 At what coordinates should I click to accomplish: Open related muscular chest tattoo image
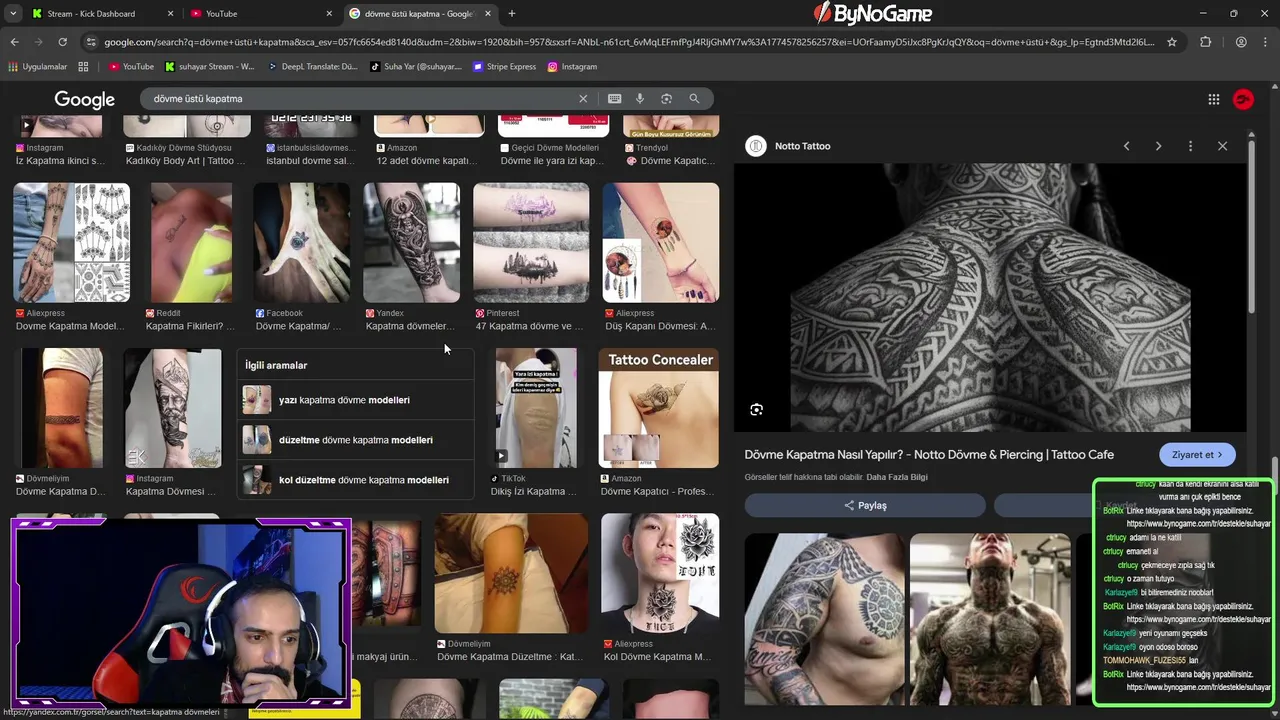(989, 619)
